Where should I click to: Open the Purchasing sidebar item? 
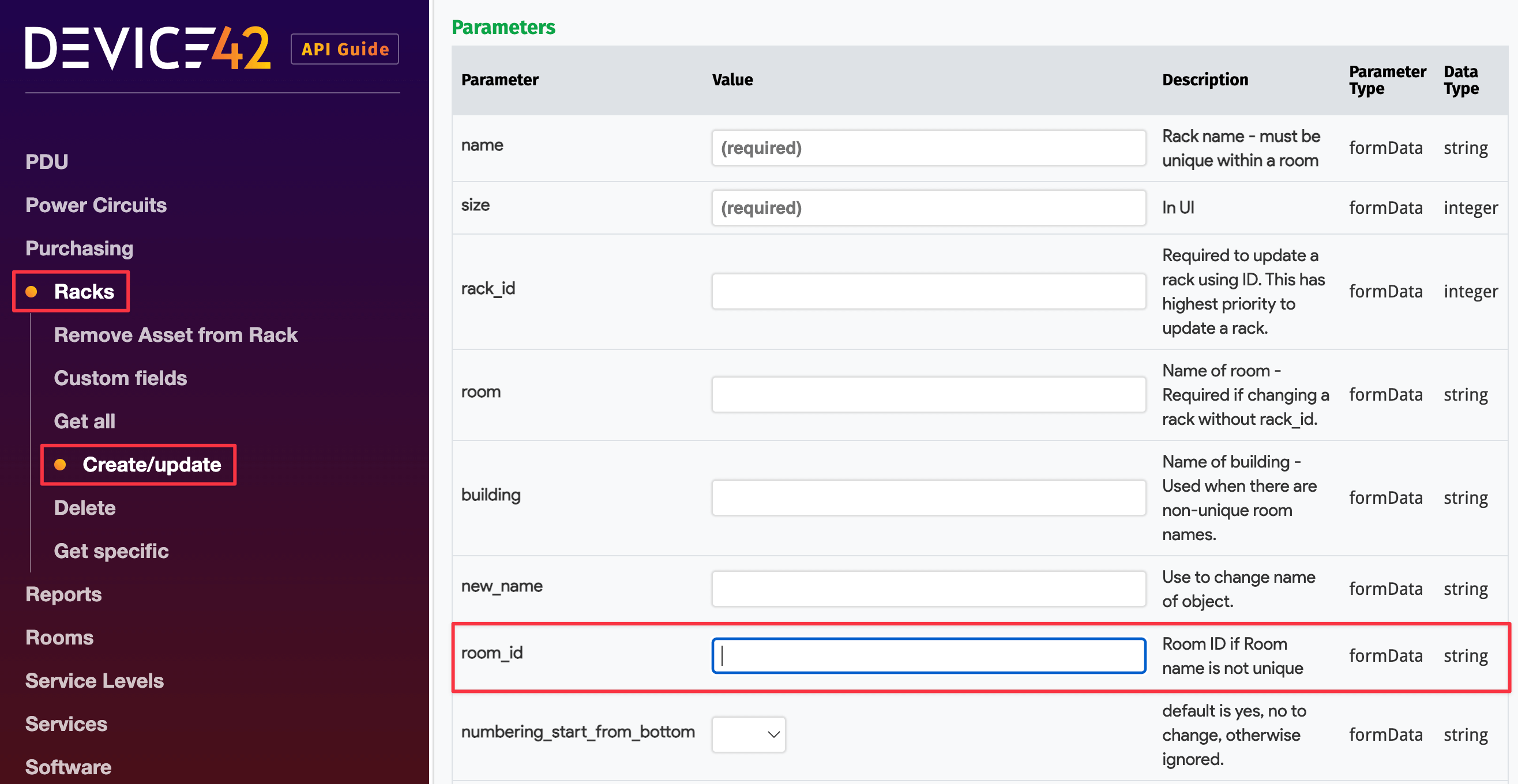[79, 248]
